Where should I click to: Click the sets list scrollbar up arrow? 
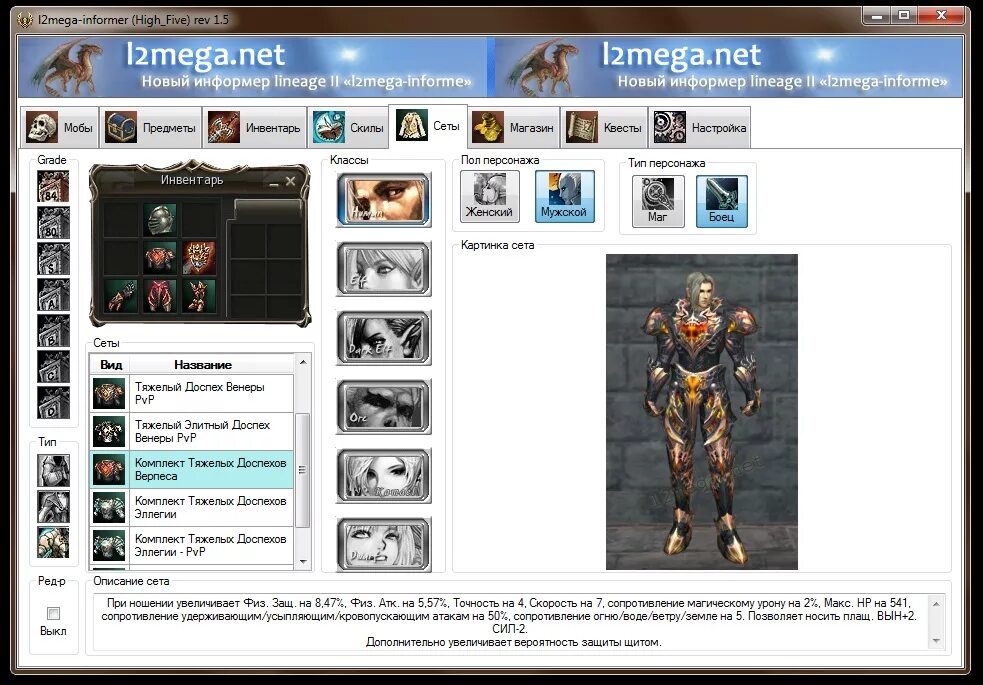point(303,362)
